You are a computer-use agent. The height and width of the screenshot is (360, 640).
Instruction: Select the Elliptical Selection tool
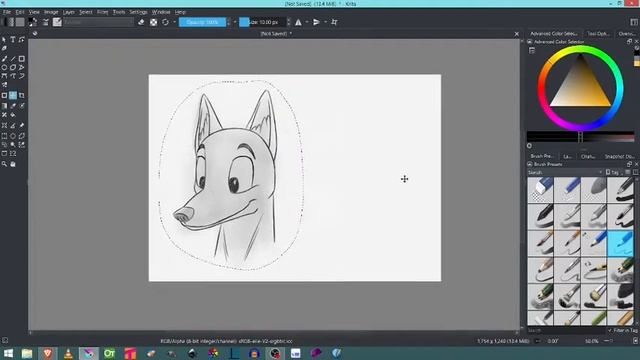(13, 136)
